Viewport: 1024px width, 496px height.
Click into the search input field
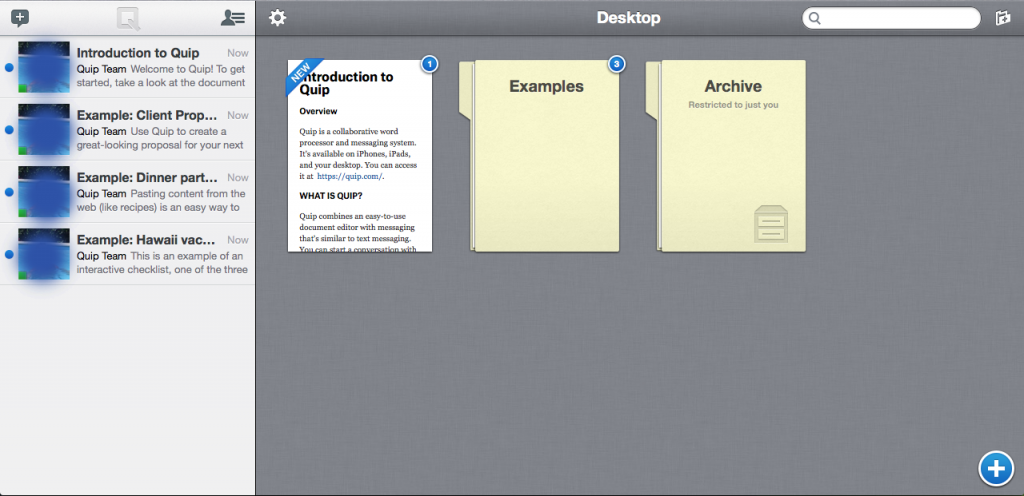891,18
